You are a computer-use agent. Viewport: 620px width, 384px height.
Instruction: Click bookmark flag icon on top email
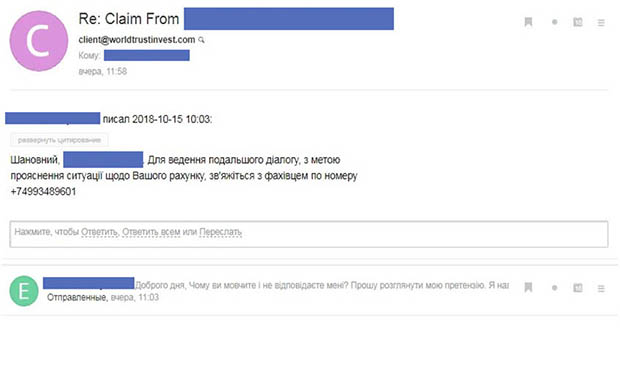point(528,22)
